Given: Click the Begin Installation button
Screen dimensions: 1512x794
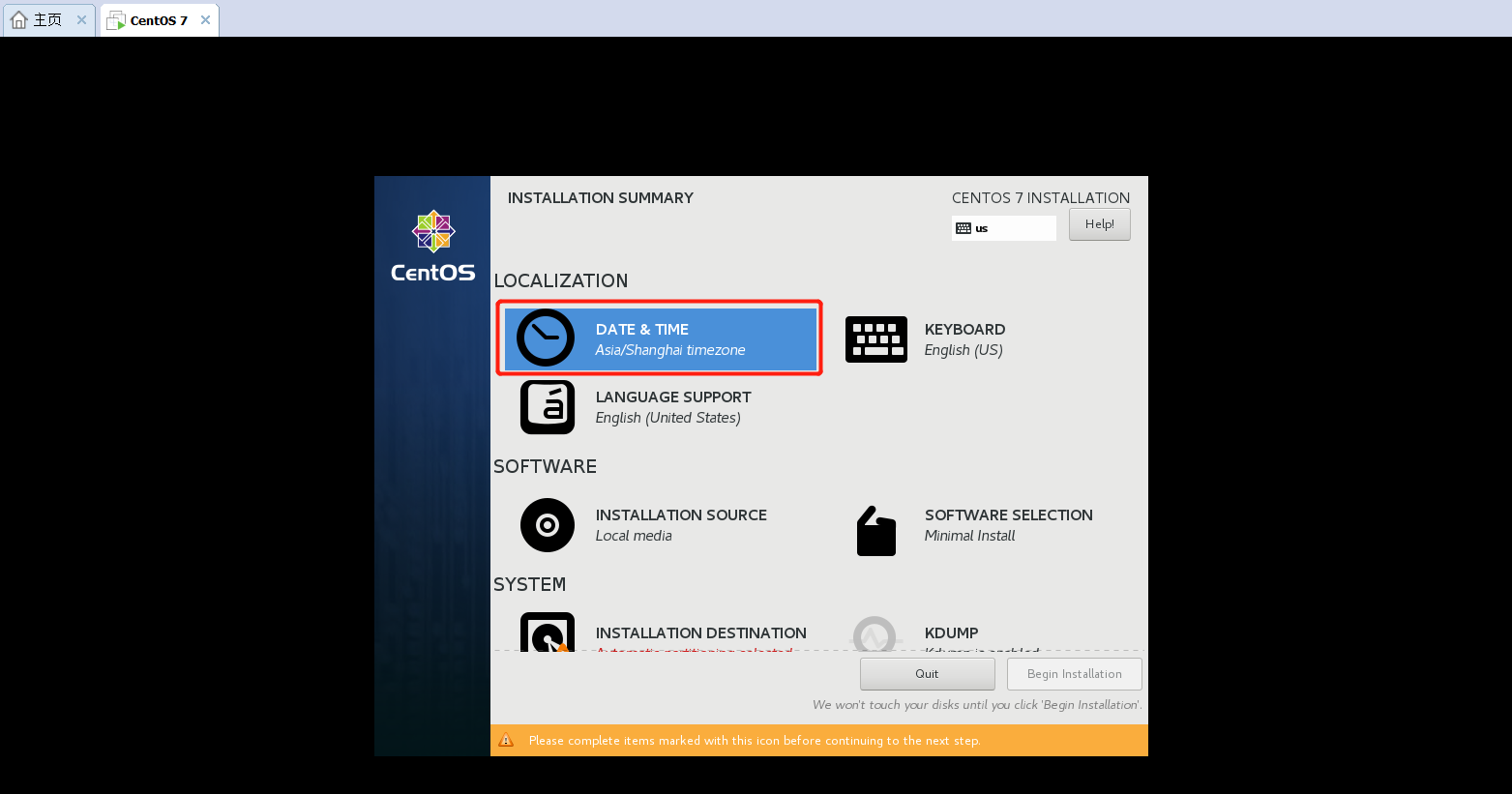Looking at the screenshot, I should pyautogui.click(x=1075, y=674).
